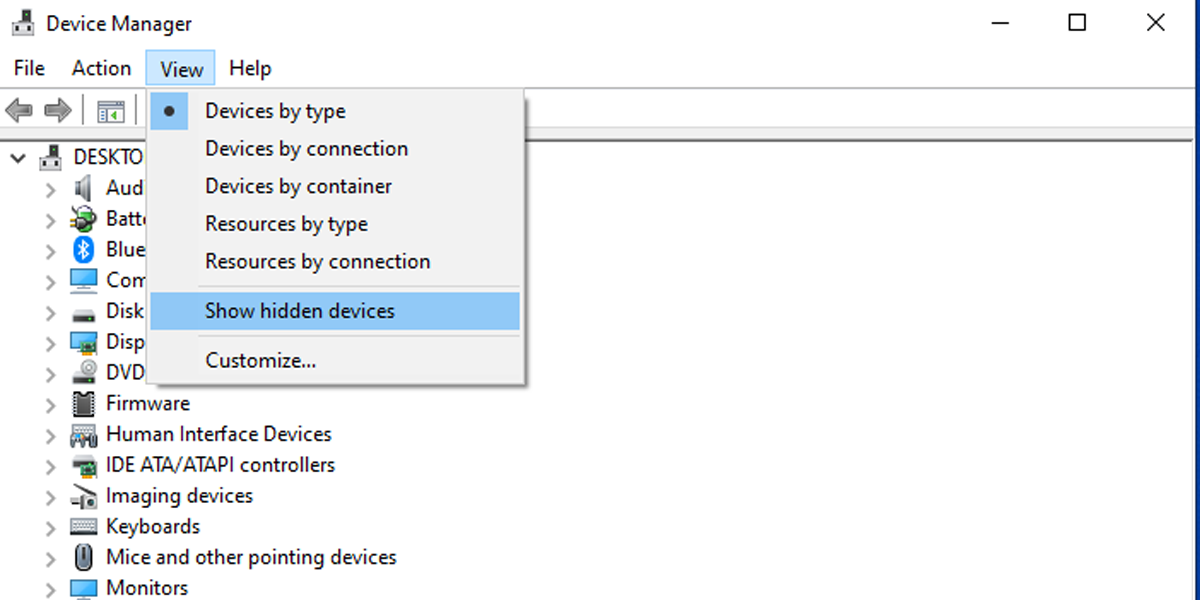This screenshot has width=1200, height=600.
Task: Open the Action menu
Action: click(x=101, y=68)
